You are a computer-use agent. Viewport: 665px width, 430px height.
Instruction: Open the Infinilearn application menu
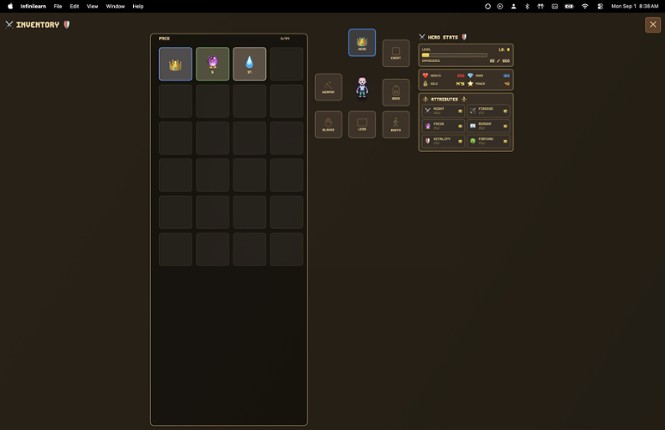point(33,6)
